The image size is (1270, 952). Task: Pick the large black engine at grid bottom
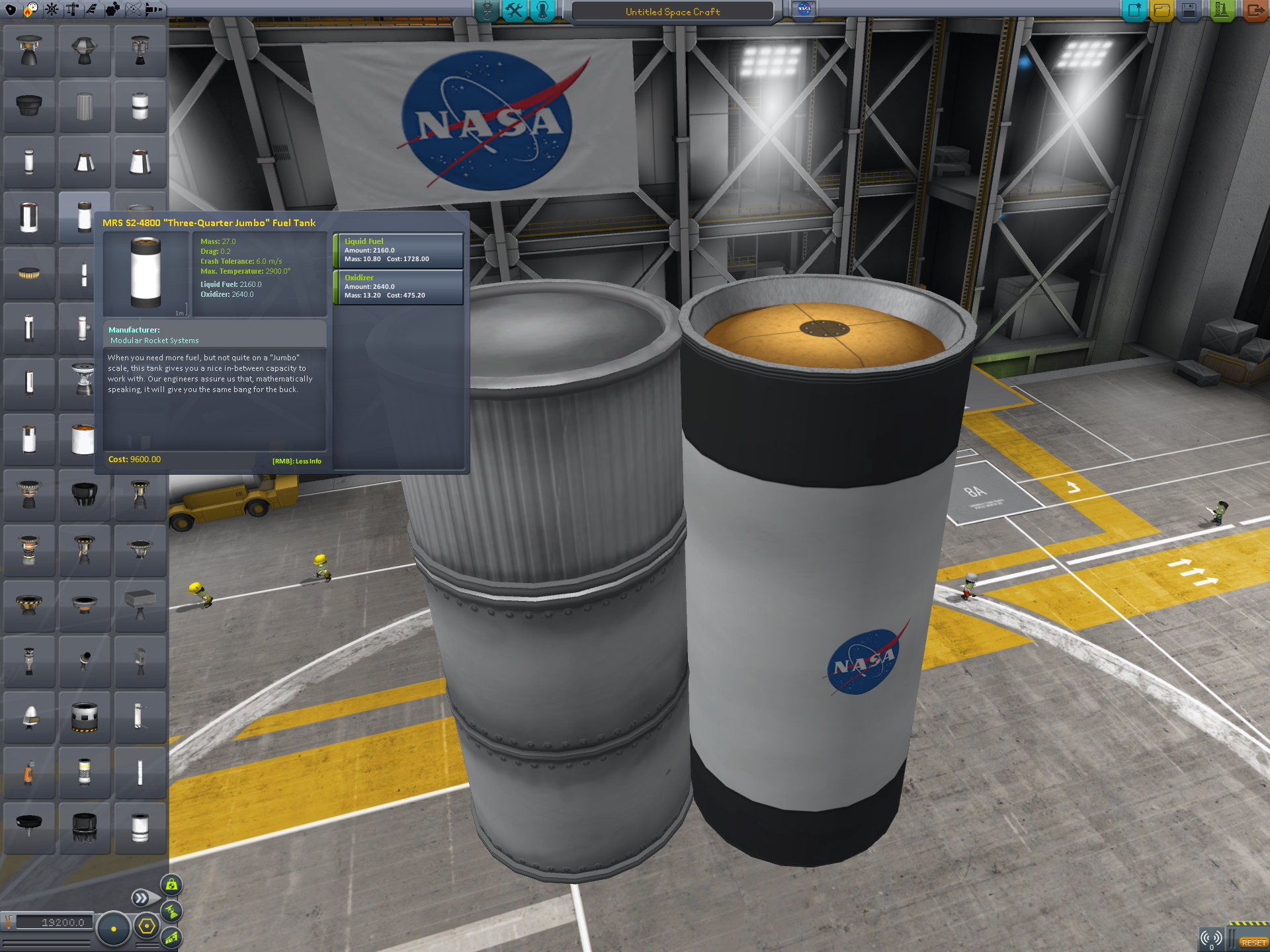(x=85, y=828)
